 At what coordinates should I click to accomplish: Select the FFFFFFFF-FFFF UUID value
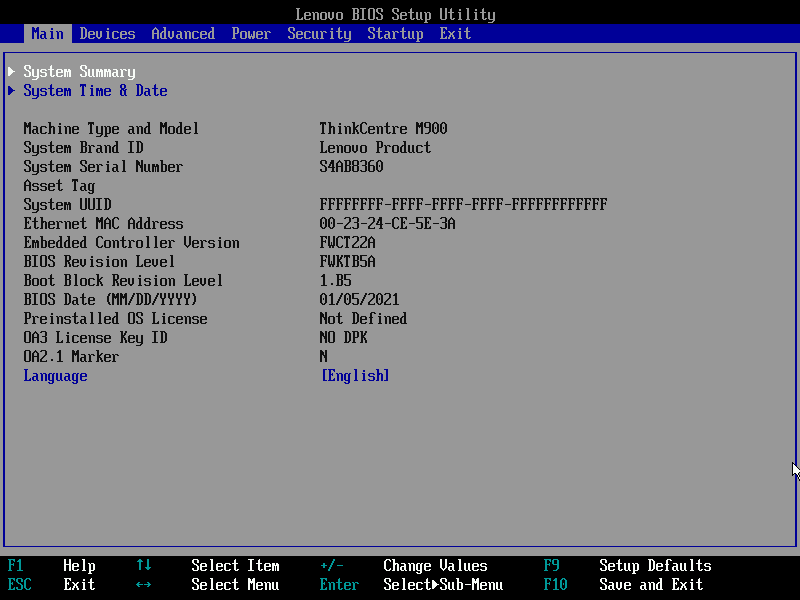(x=463, y=205)
